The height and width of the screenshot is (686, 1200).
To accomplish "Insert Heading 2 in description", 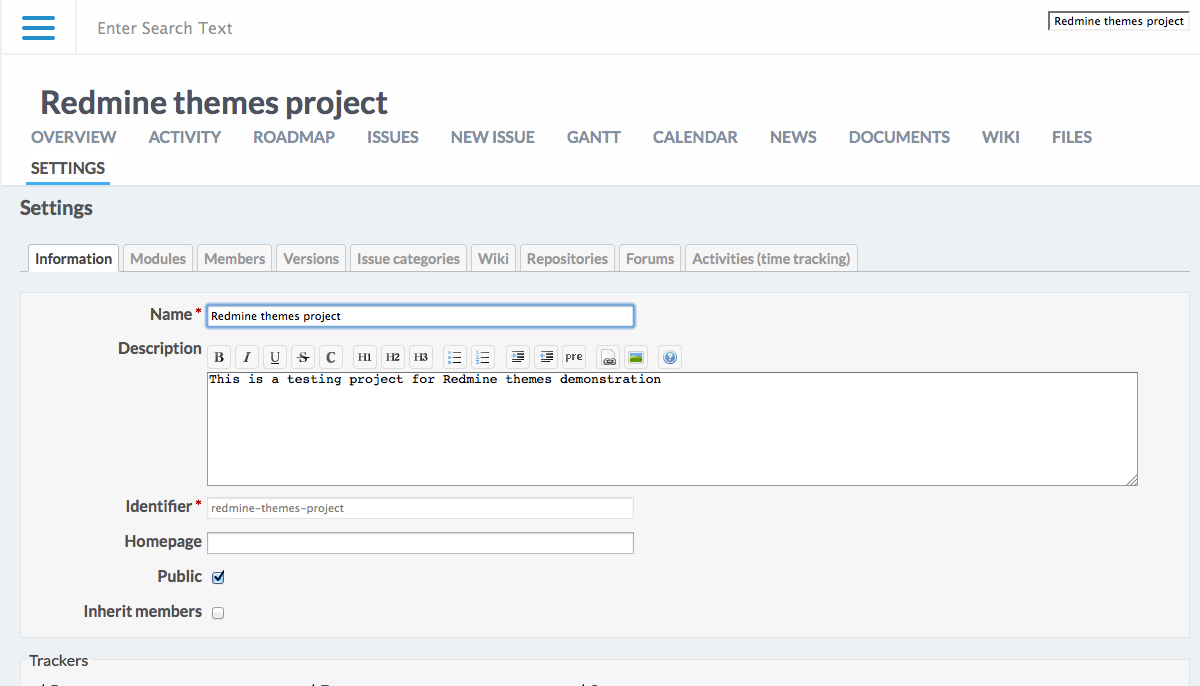I will click(393, 357).
